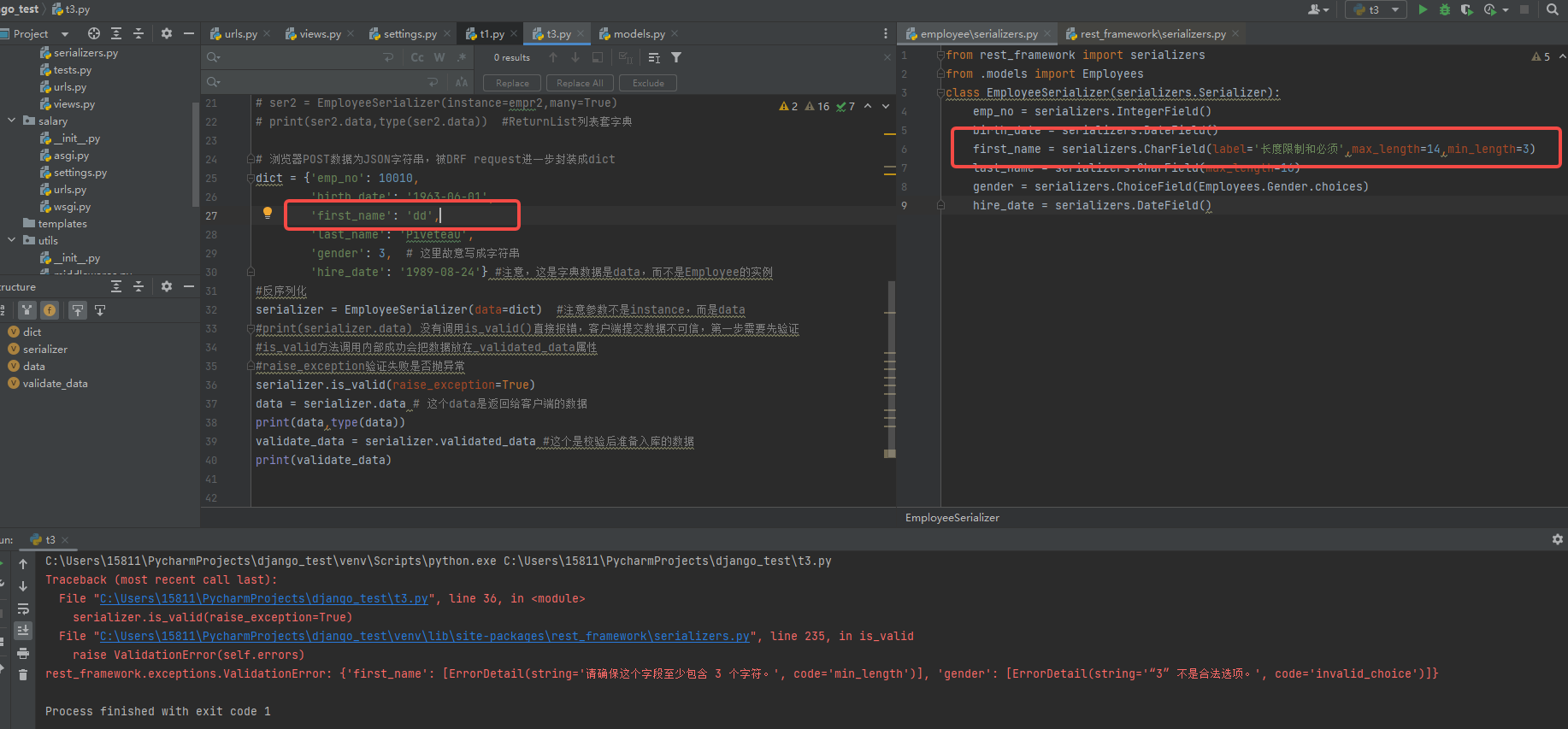
Task: Toggle Regex option in find bar
Action: (462, 57)
